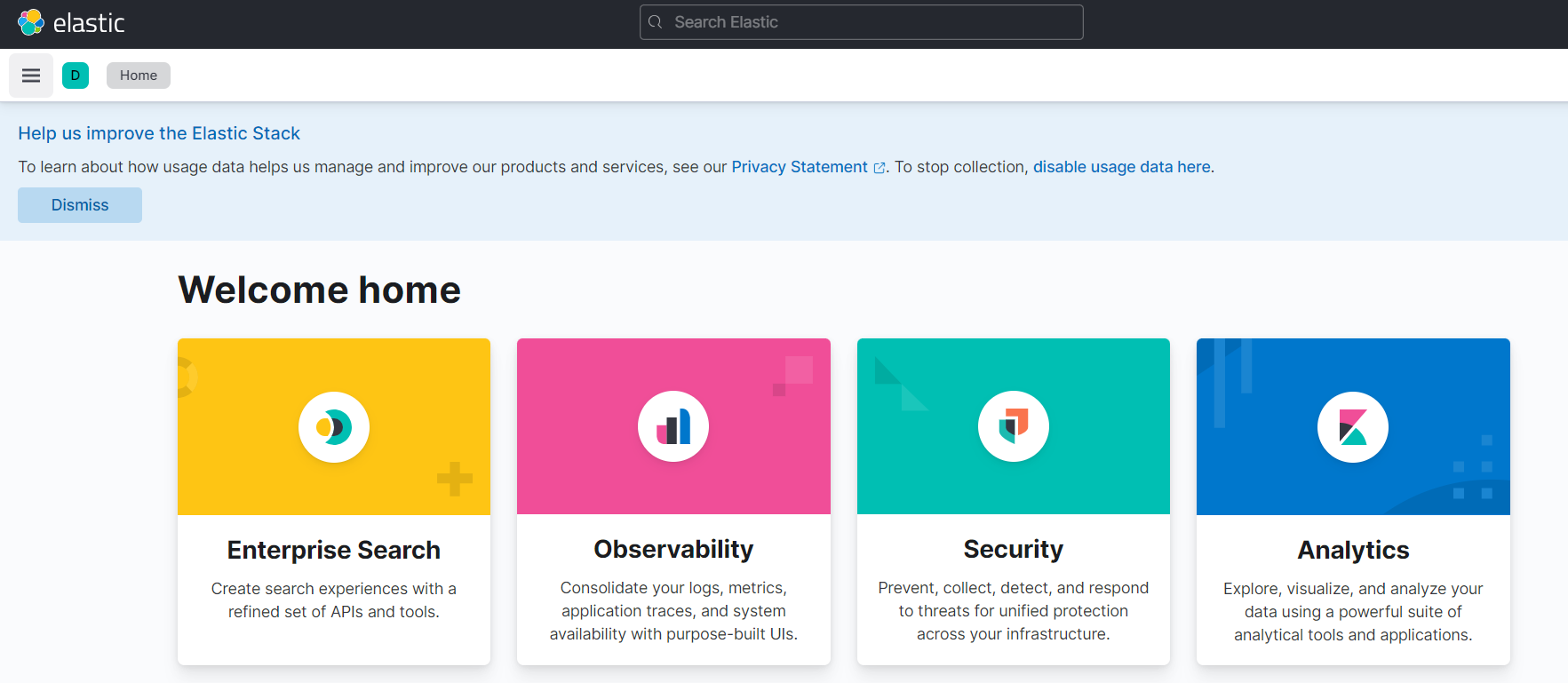Click the 'Welcome home' heading
This screenshot has width=1568, height=683.
320,290
